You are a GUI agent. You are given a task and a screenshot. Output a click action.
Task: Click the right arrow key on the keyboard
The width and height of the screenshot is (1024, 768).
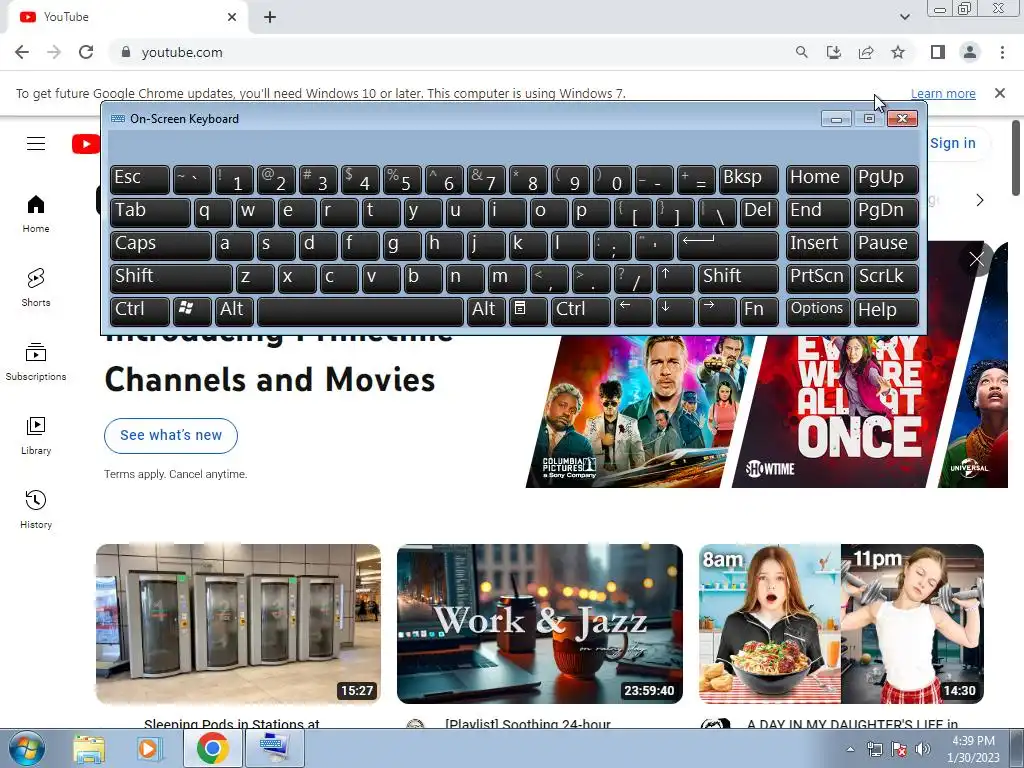point(716,310)
